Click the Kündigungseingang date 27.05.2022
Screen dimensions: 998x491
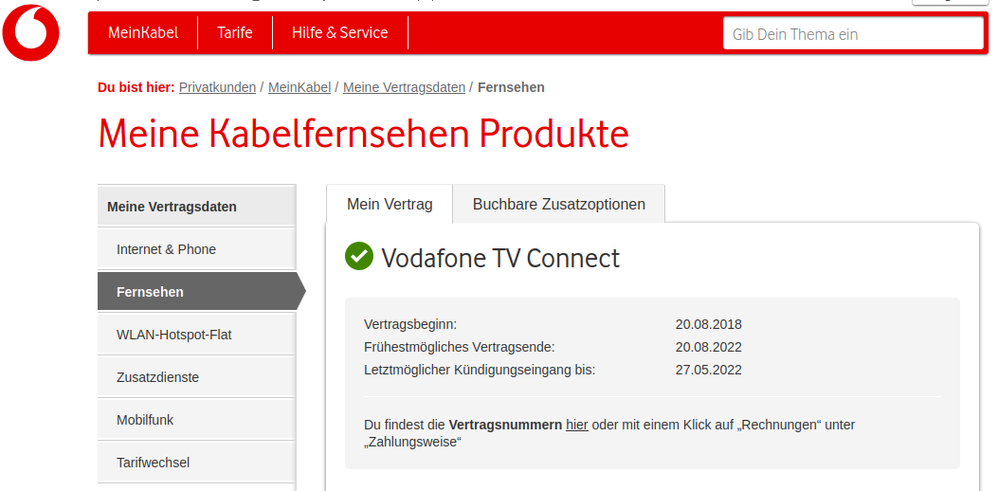tap(708, 370)
